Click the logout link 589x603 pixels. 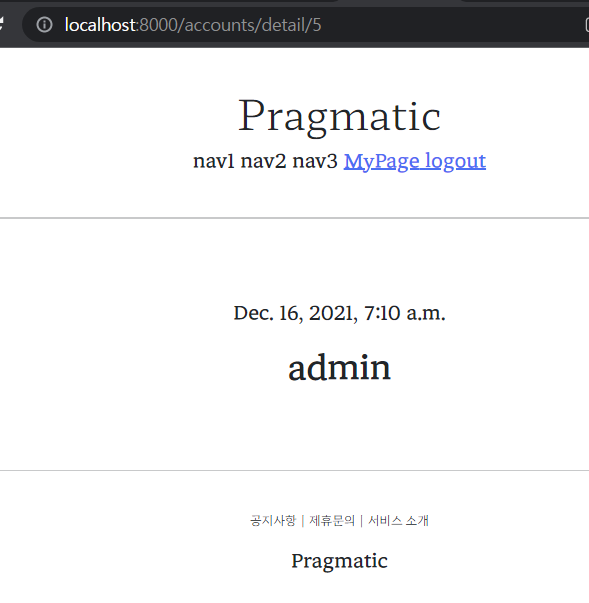tap(456, 161)
